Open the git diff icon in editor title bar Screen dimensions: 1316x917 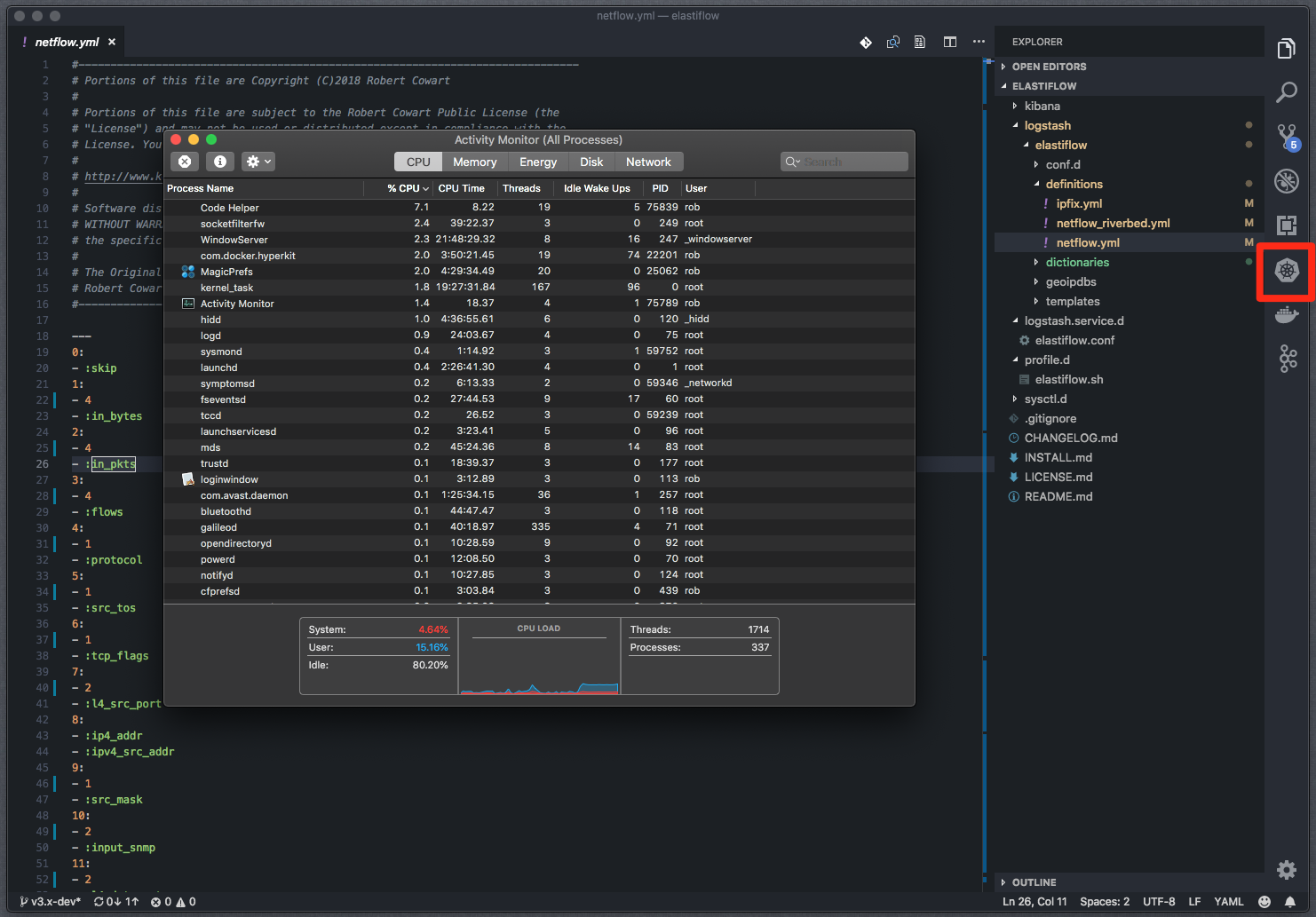pos(866,42)
